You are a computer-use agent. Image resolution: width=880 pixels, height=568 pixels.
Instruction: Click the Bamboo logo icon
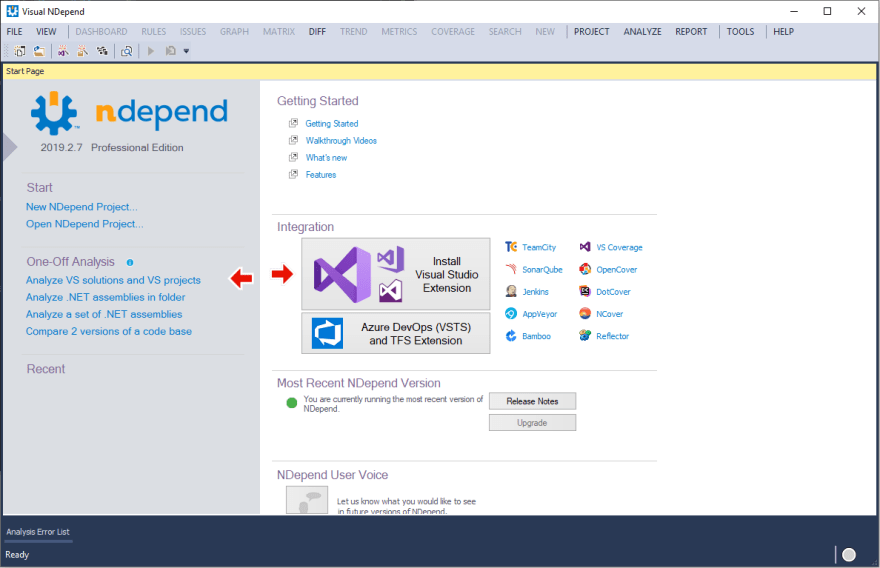coord(511,336)
